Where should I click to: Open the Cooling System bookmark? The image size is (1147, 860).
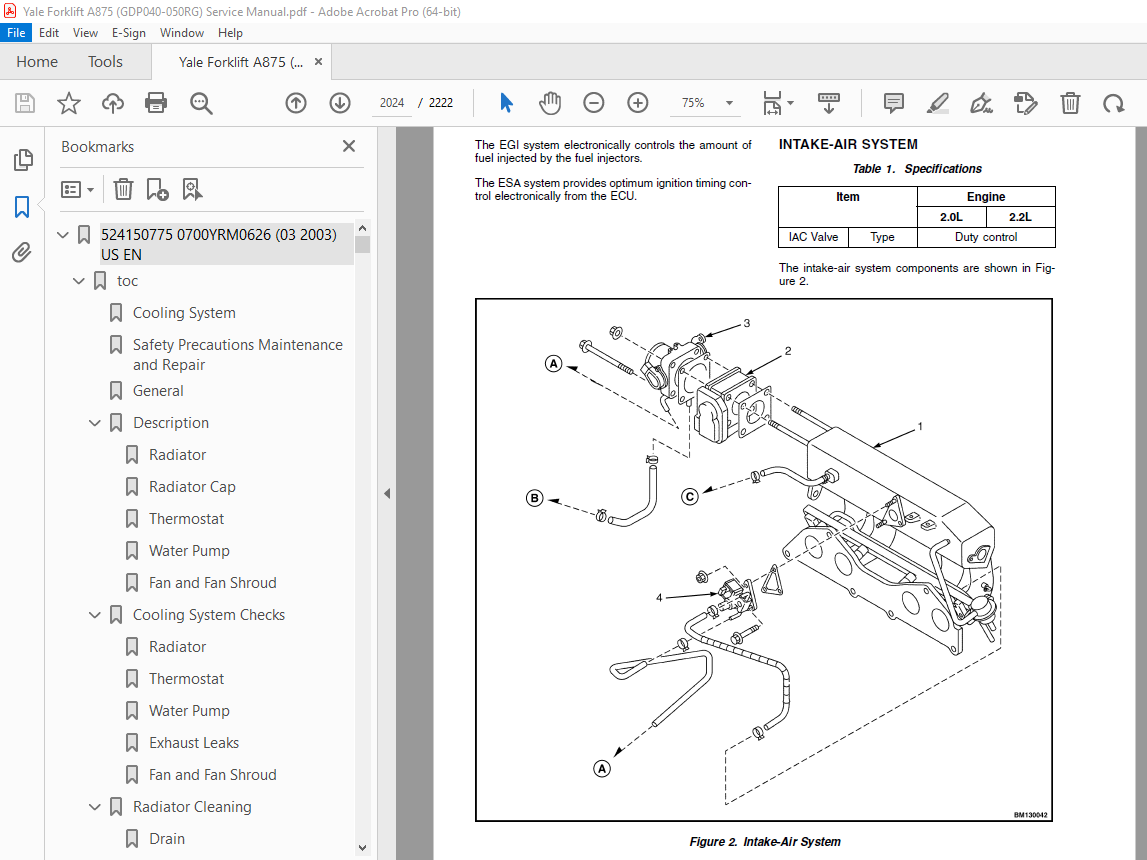[184, 313]
